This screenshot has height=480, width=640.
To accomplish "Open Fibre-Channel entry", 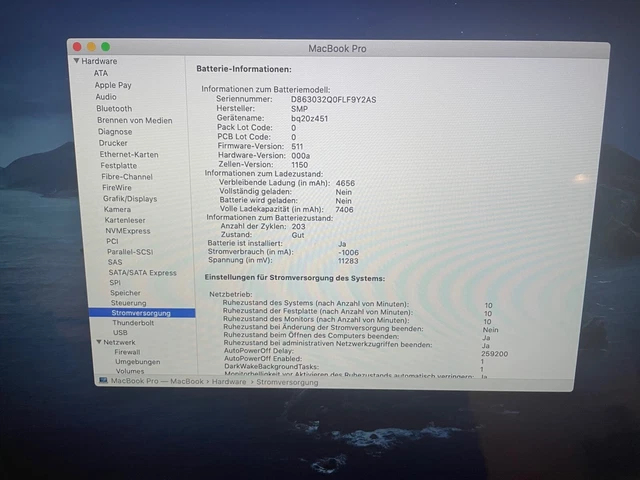I will tap(127, 177).
